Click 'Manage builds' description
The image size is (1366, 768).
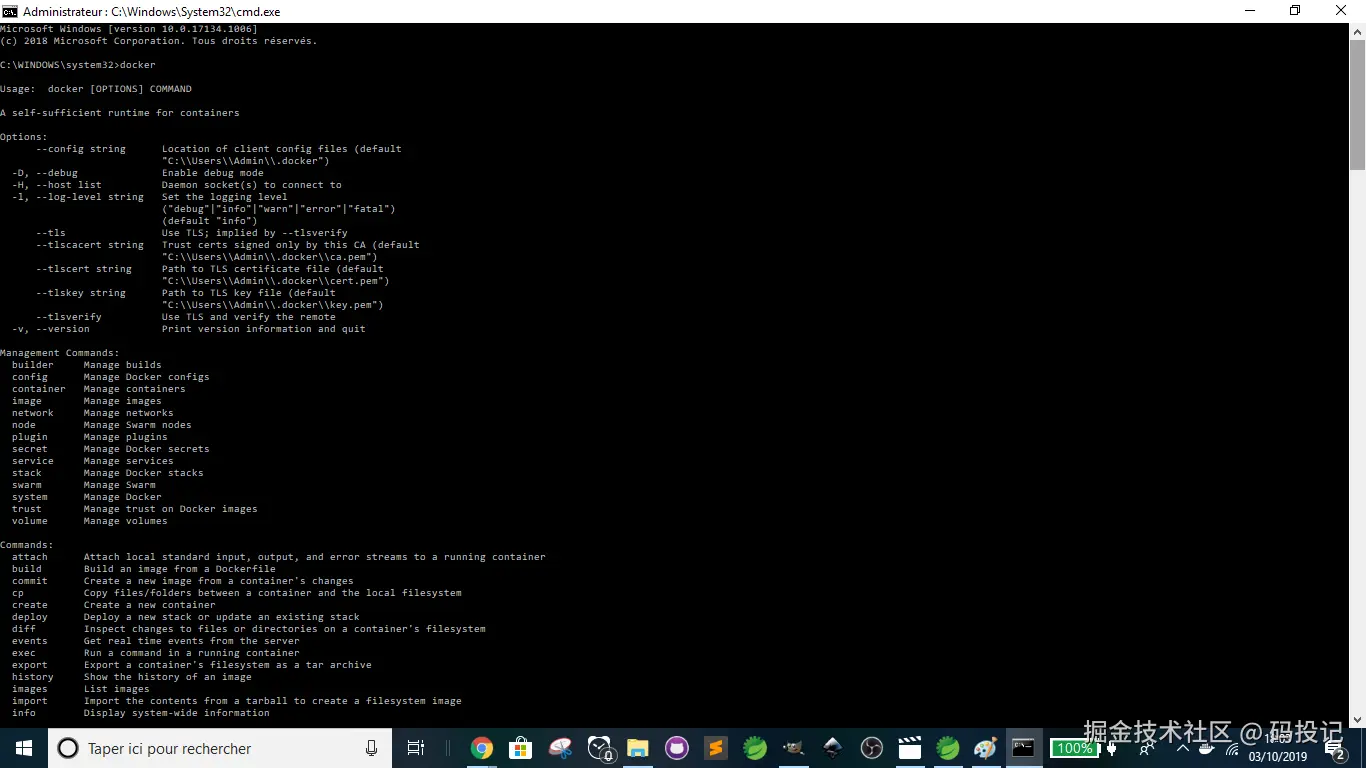tap(123, 365)
